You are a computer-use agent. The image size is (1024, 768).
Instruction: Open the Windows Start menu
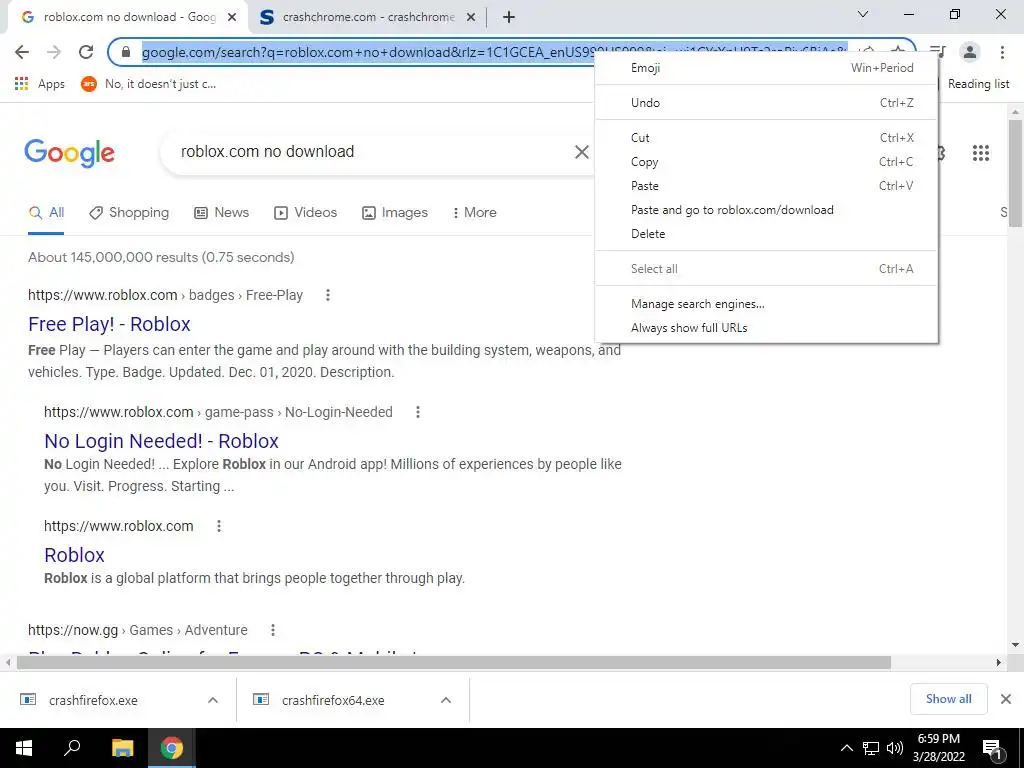point(24,748)
